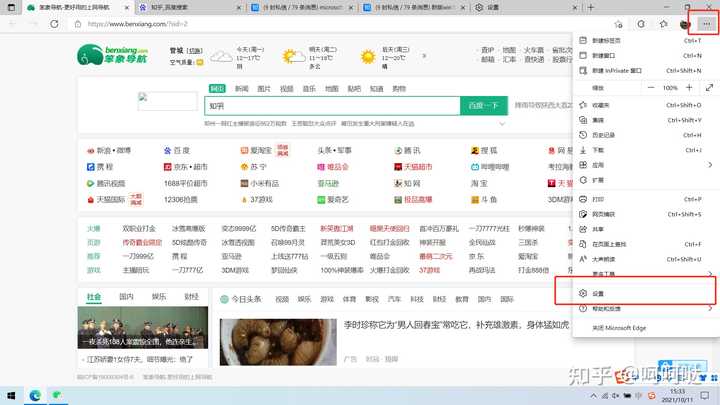Click the search box containing 知乎
Viewport: 720px width, 405px height.
coord(332,106)
